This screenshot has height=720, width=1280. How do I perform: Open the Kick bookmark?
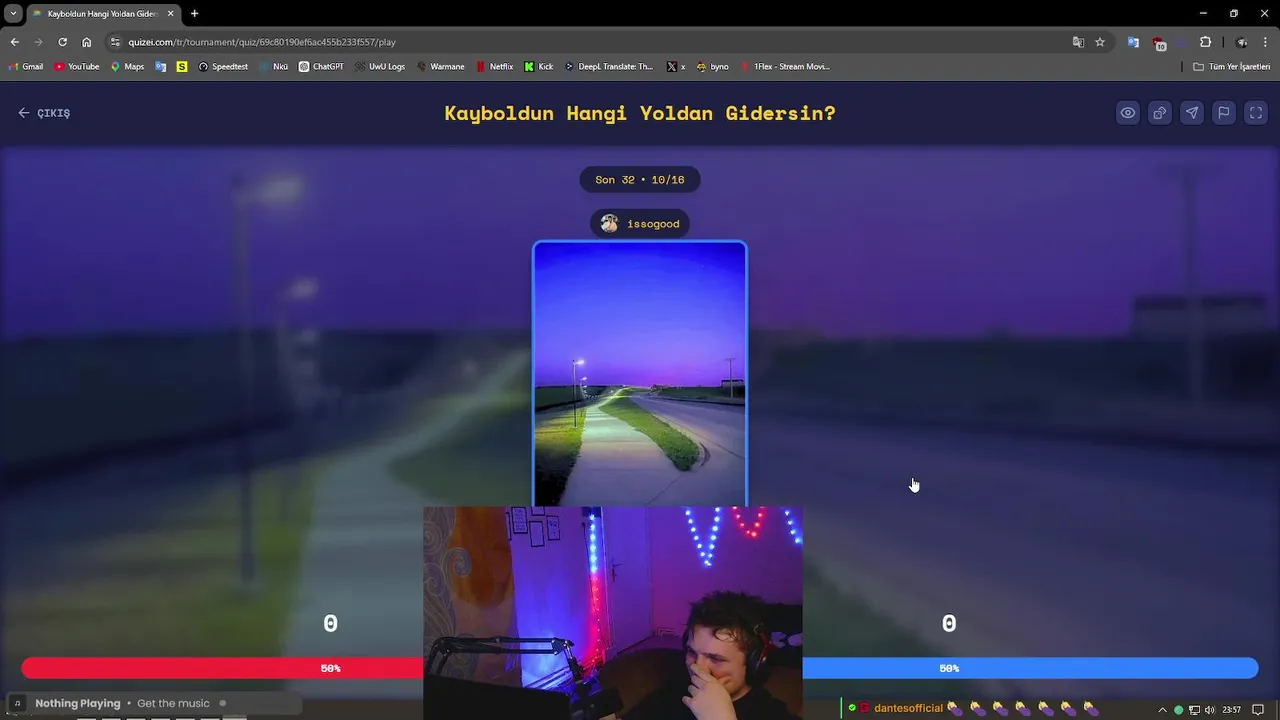coord(539,67)
